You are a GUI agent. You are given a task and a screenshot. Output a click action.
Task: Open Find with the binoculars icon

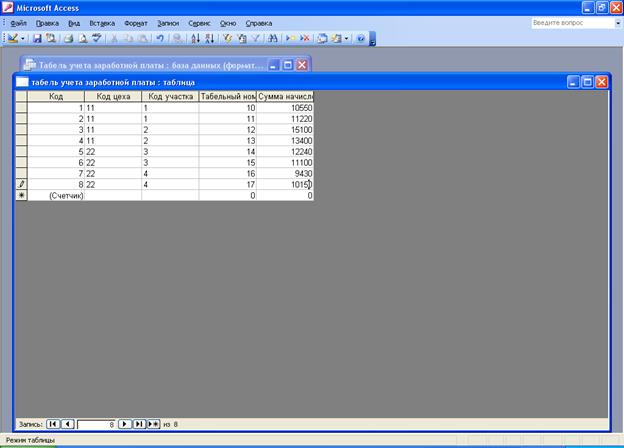point(273,38)
